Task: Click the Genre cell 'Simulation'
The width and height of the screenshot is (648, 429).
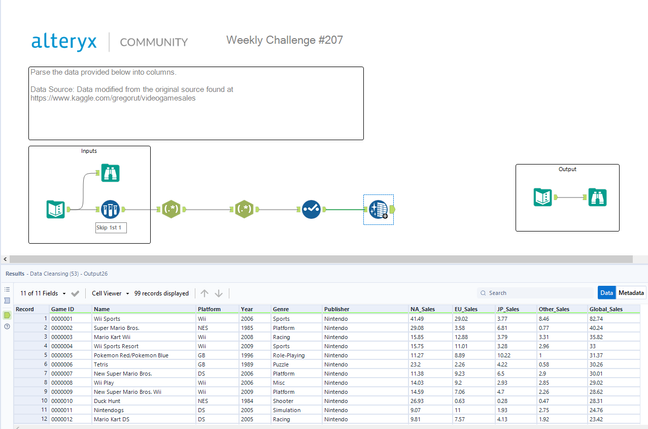Action: click(297, 410)
